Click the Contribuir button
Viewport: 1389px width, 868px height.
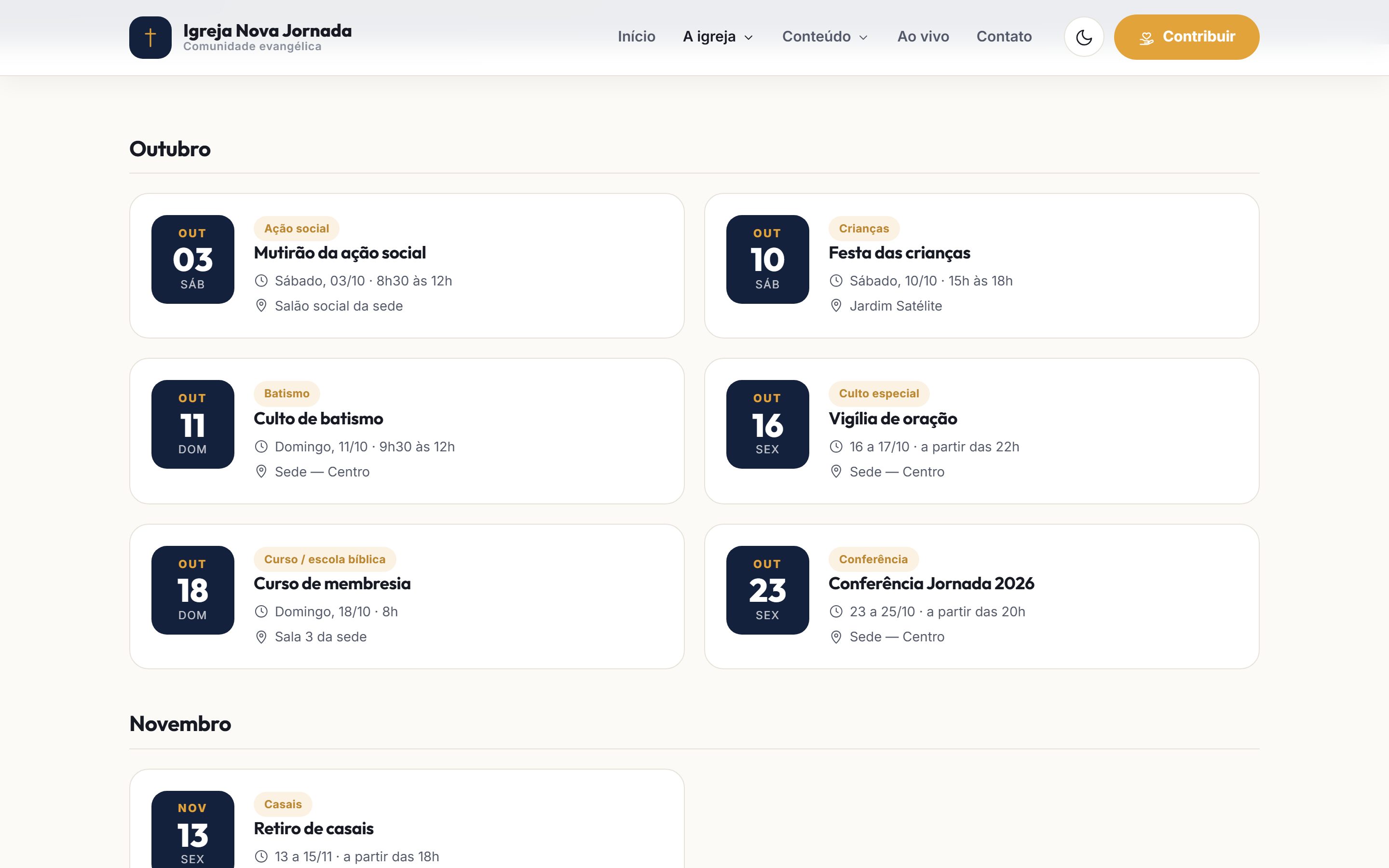tap(1186, 37)
